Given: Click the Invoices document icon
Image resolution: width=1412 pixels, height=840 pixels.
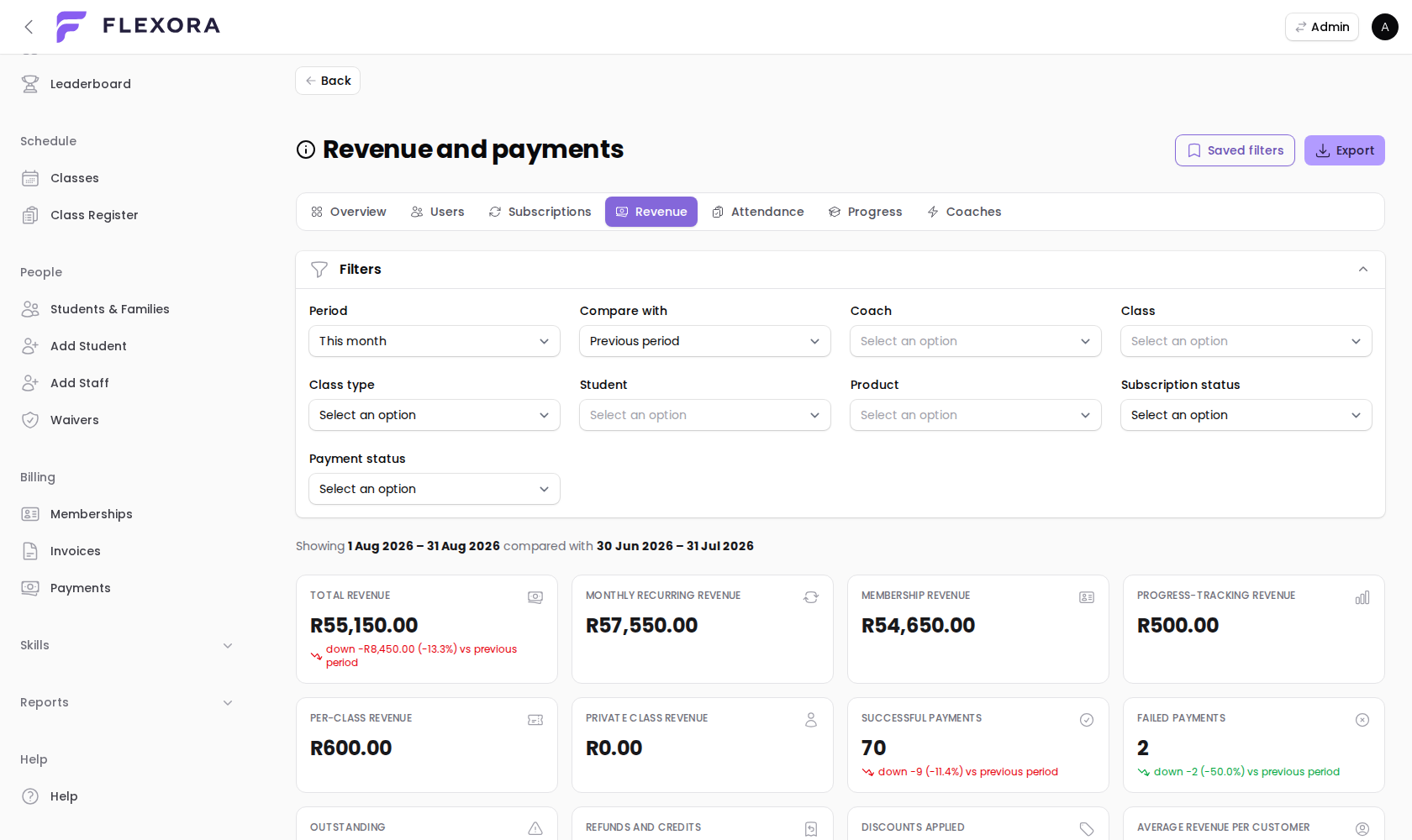Looking at the screenshot, I should click(30, 551).
